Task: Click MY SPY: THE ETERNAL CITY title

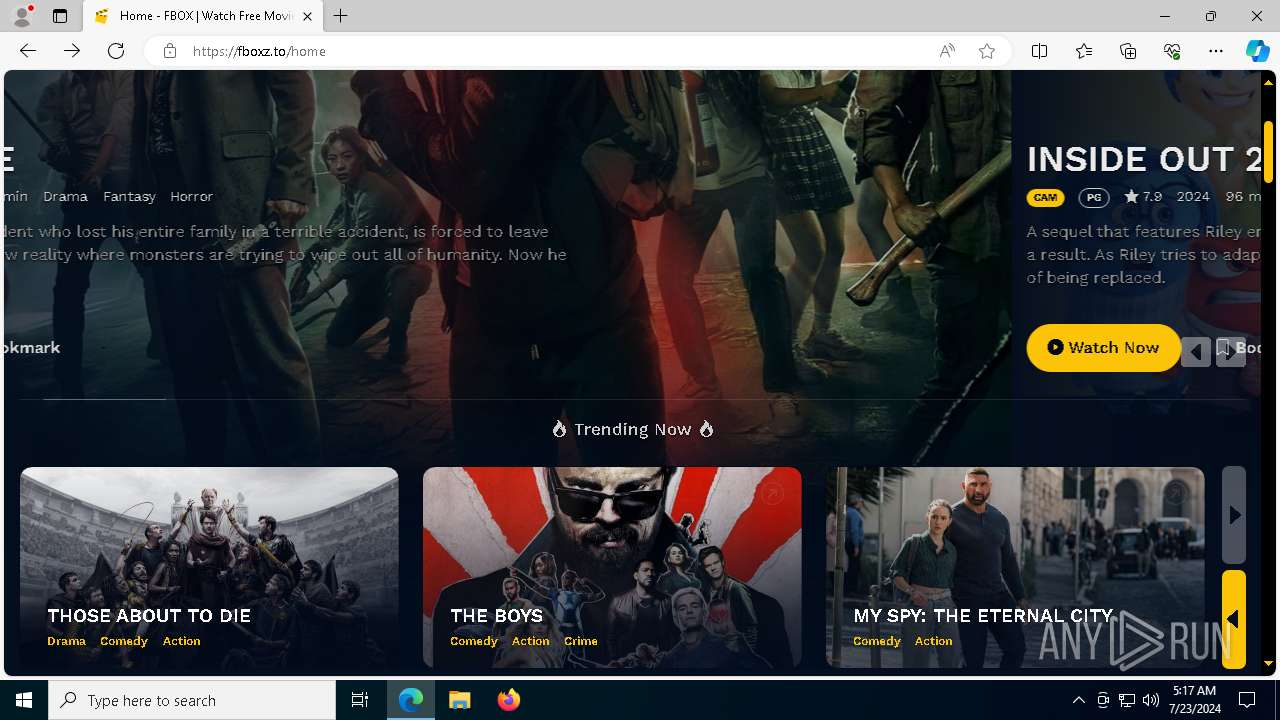Action: (x=983, y=616)
